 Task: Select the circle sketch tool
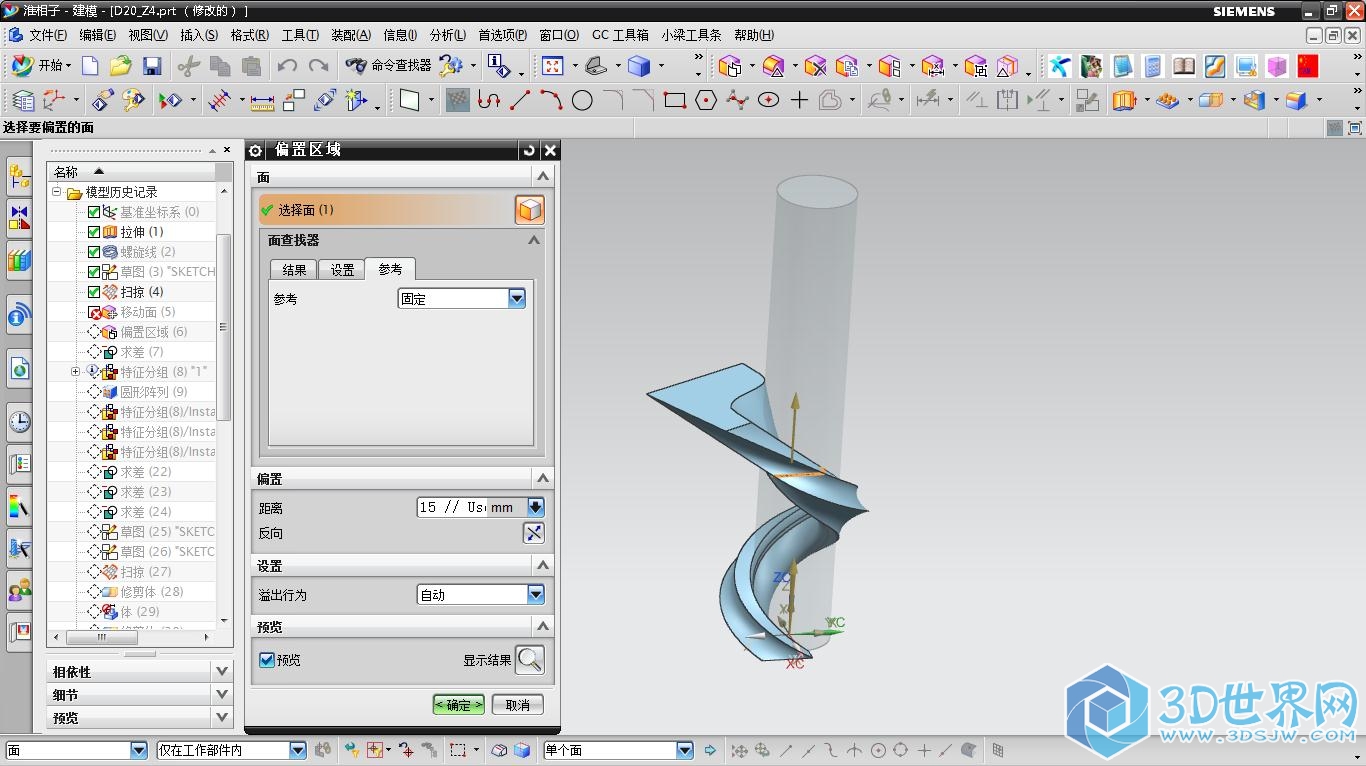[x=582, y=101]
